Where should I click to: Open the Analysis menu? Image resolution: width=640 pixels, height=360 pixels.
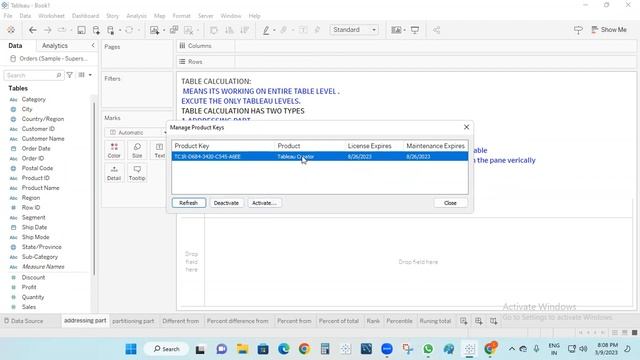(136, 16)
